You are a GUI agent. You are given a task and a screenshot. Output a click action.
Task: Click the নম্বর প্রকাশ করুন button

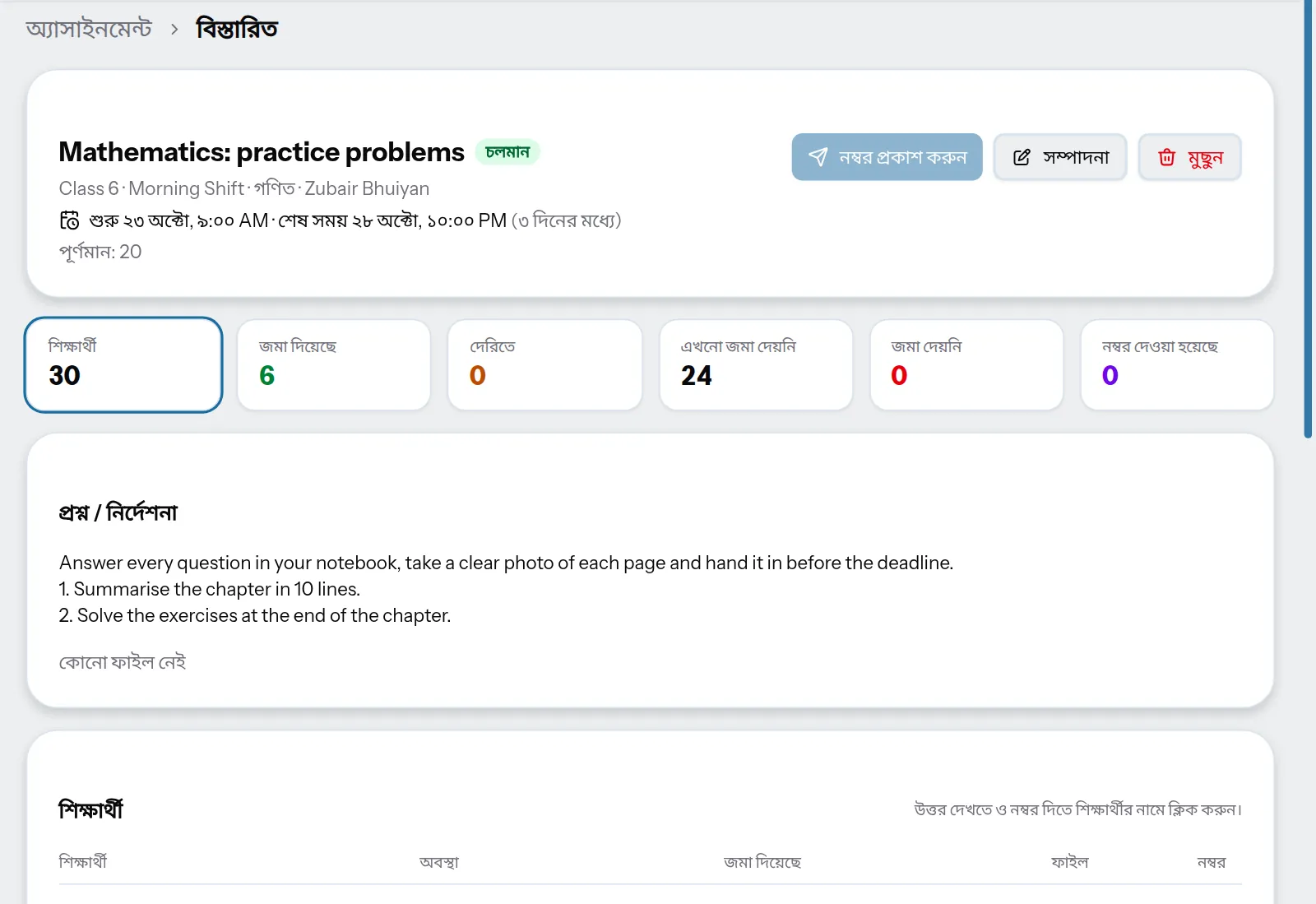click(887, 157)
